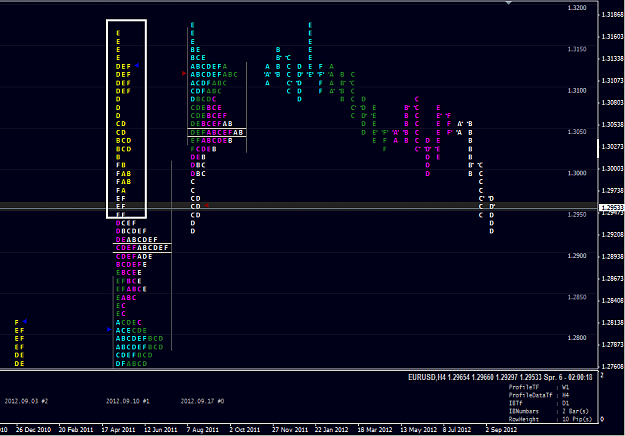625x436 pixels.
Task: Click the 1.3100 grid price label
Action: (577, 90)
